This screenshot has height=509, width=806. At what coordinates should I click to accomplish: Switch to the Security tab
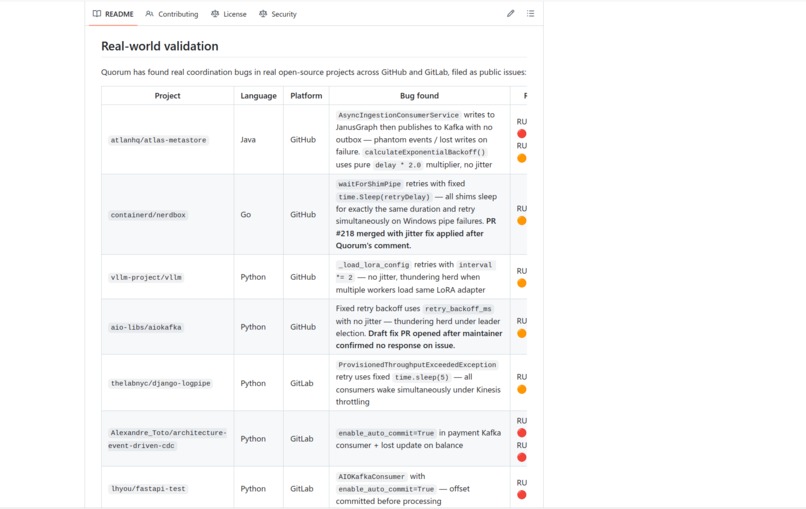point(278,14)
